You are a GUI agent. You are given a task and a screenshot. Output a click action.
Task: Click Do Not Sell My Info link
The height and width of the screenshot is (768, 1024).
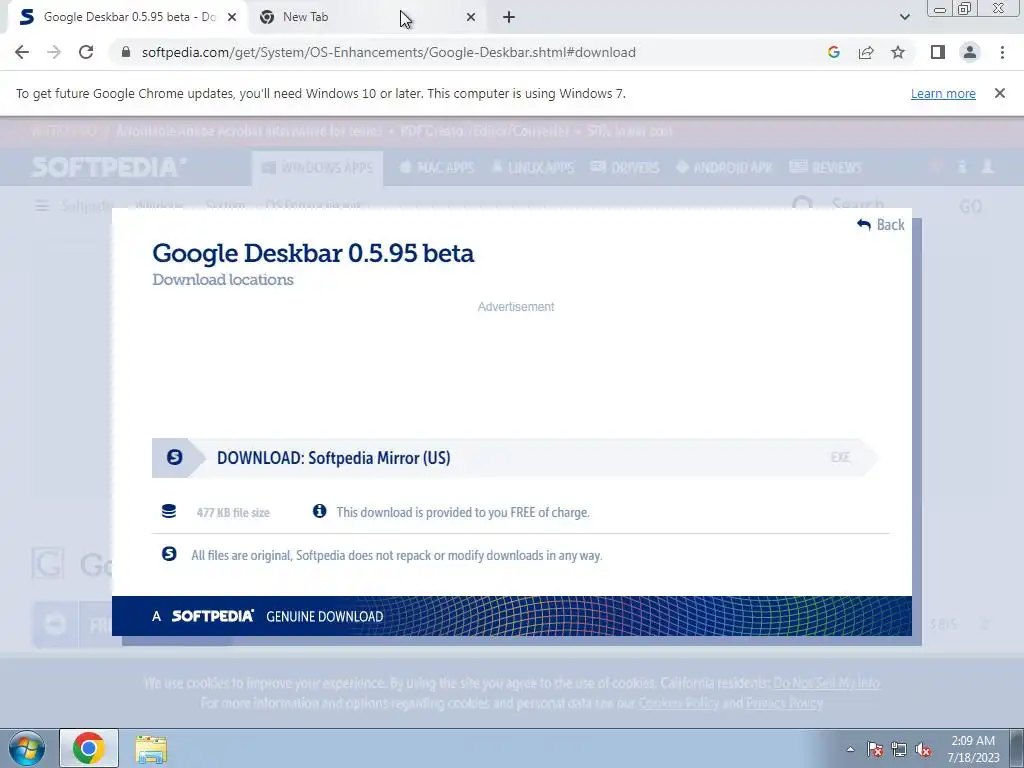[x=826, y=683]
